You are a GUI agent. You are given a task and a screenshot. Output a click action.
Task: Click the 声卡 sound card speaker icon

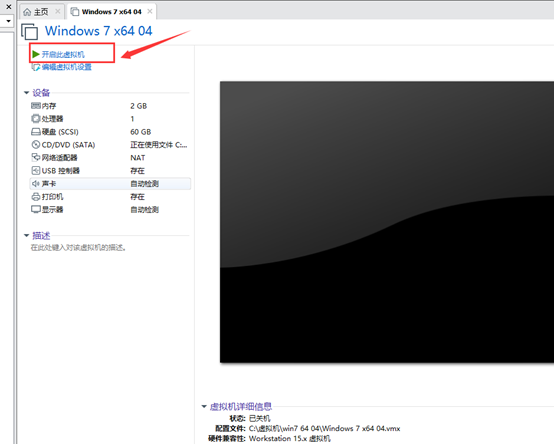(x=35, y=184)
